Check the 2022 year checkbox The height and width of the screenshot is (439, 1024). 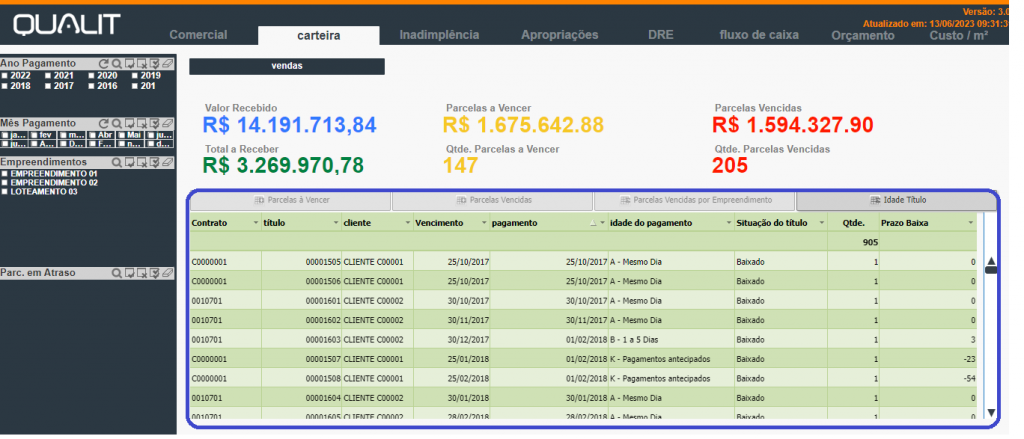[x=5, y=76]
